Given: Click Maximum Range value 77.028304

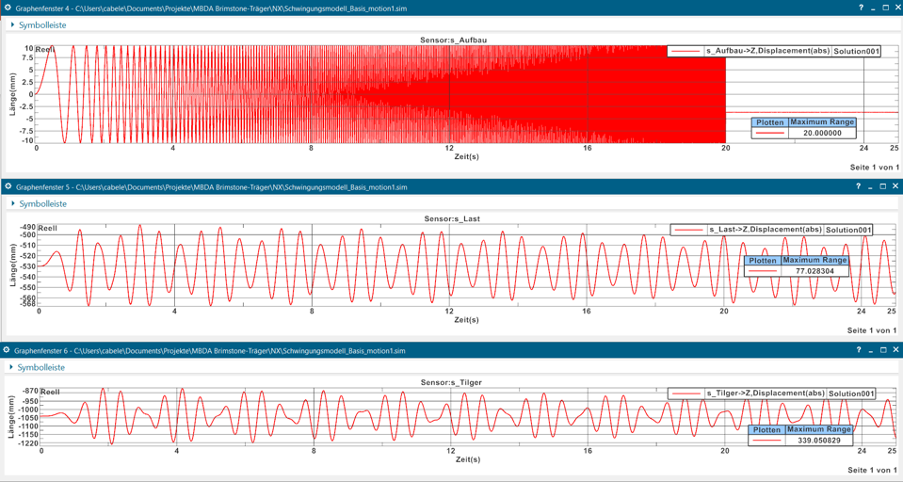Looking at the screenshot, I should (815, 271).
